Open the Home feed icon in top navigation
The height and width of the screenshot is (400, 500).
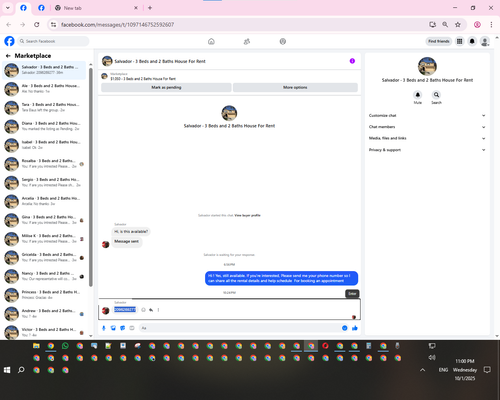point(211,41)
